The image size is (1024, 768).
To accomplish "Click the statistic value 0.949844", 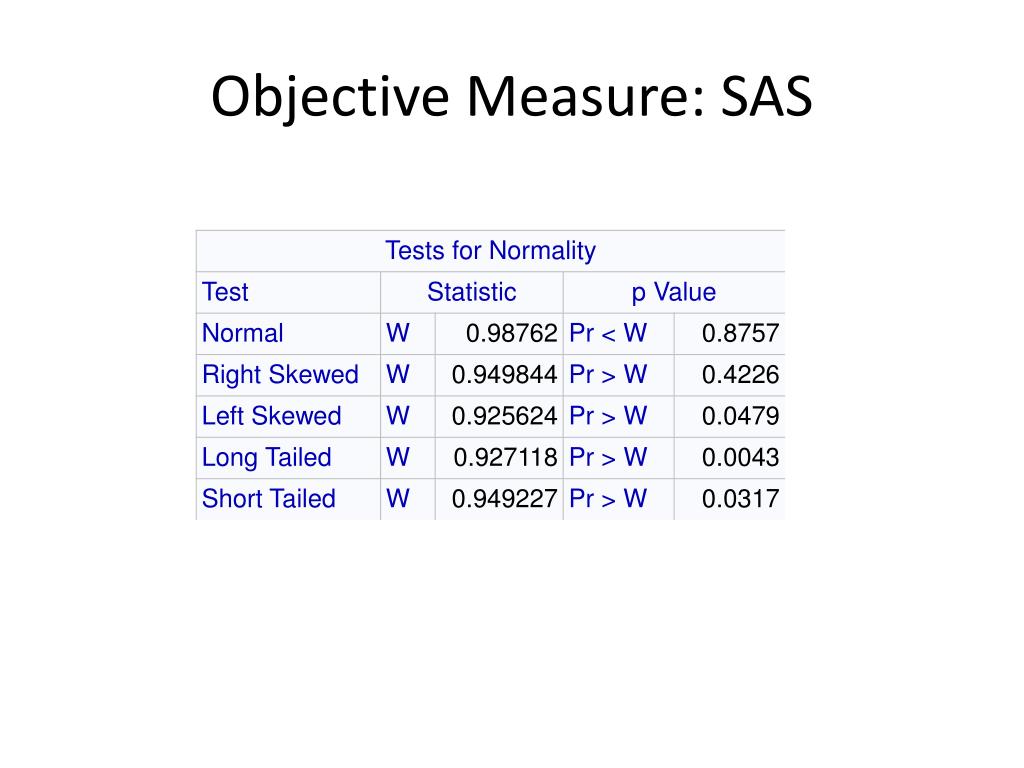I will click(x=504, y=374).
